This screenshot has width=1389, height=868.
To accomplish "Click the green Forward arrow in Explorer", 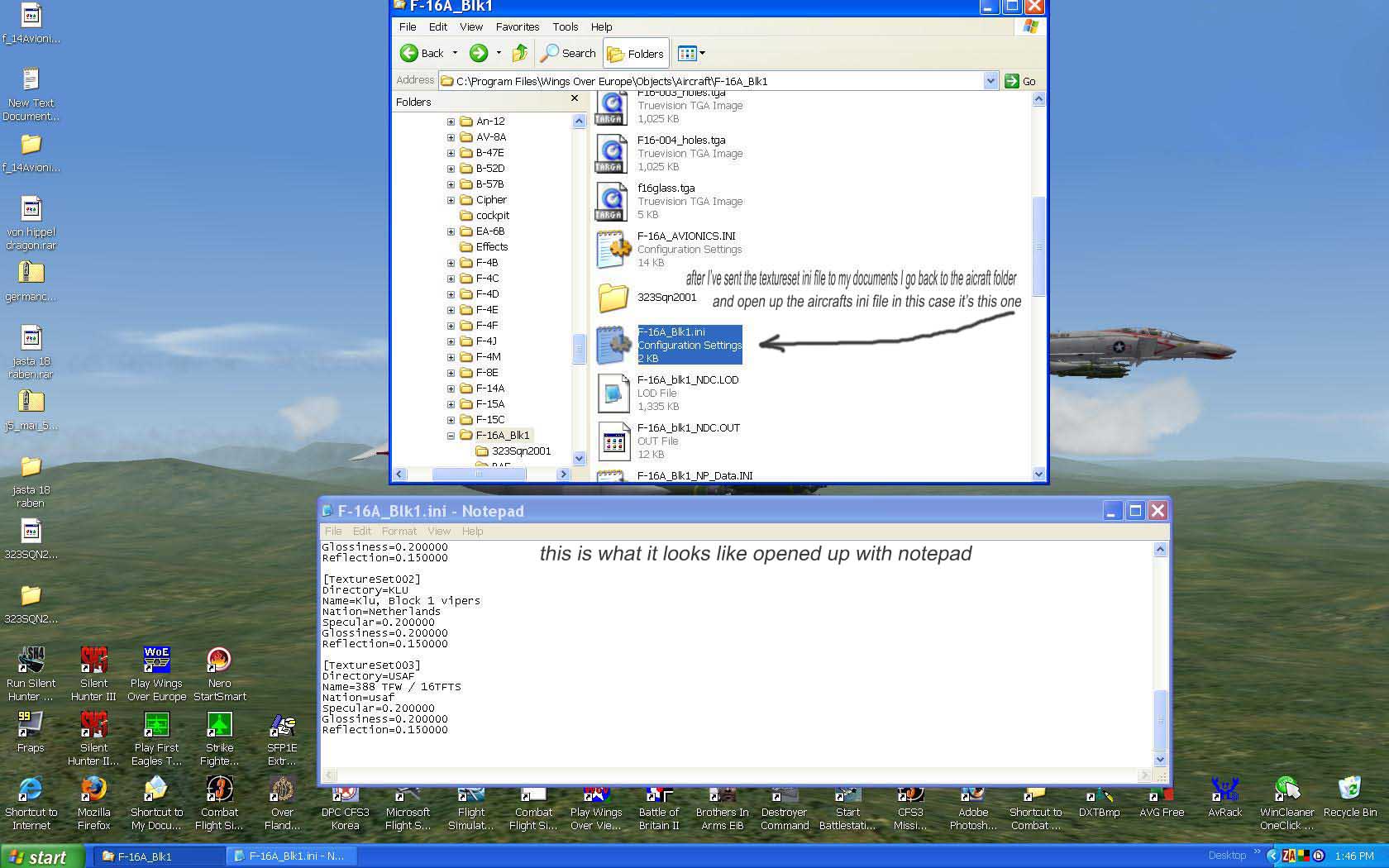I will 478,53.
